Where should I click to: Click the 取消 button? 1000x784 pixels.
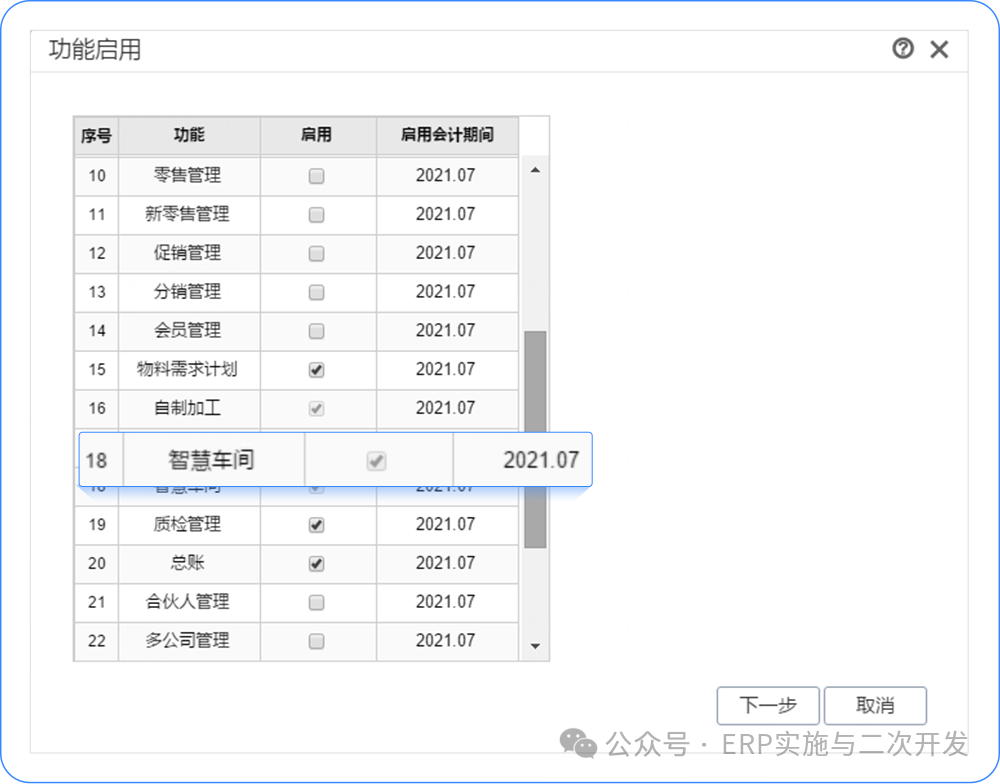click(875, 705)
